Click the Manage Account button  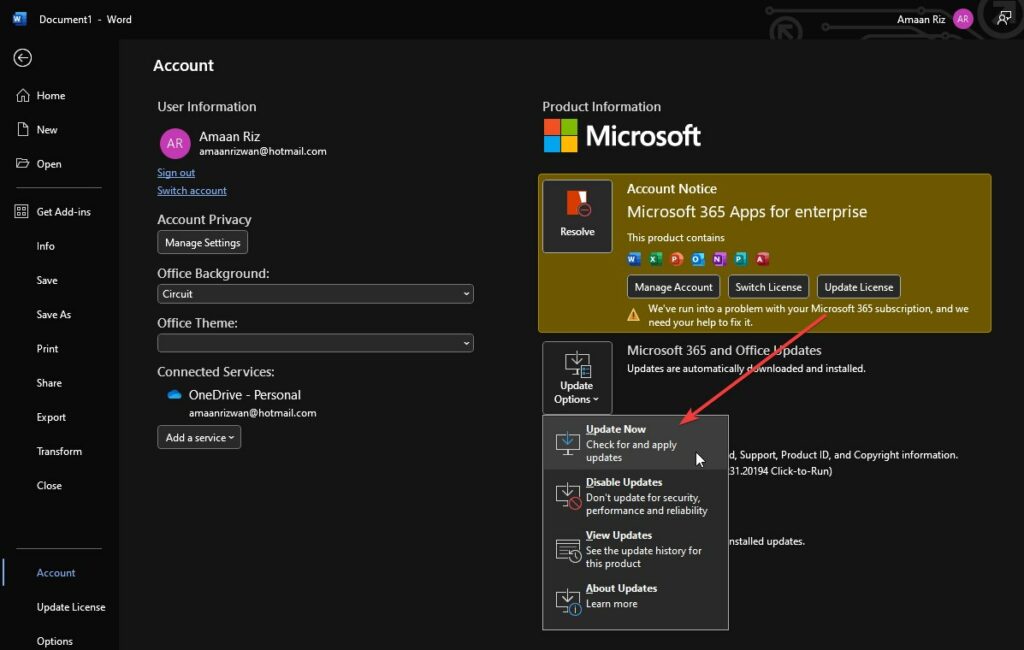pos(673,287)
